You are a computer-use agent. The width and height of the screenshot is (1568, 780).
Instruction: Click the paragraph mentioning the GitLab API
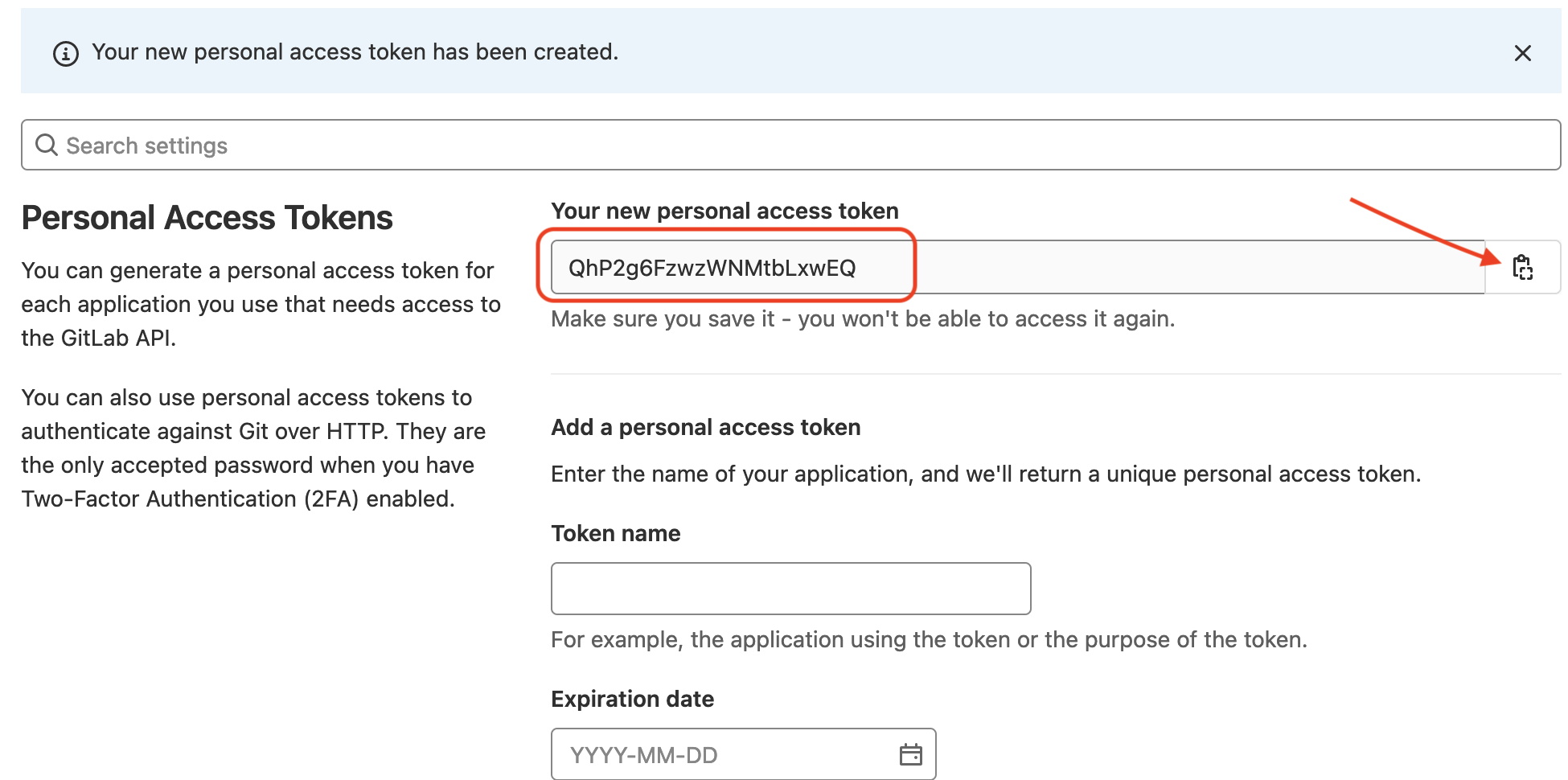(x=260, y=304)
